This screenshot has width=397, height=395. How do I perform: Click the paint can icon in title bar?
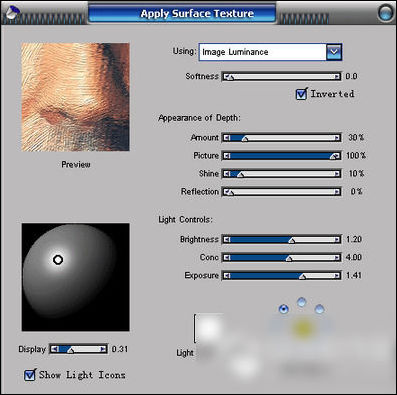12,13
